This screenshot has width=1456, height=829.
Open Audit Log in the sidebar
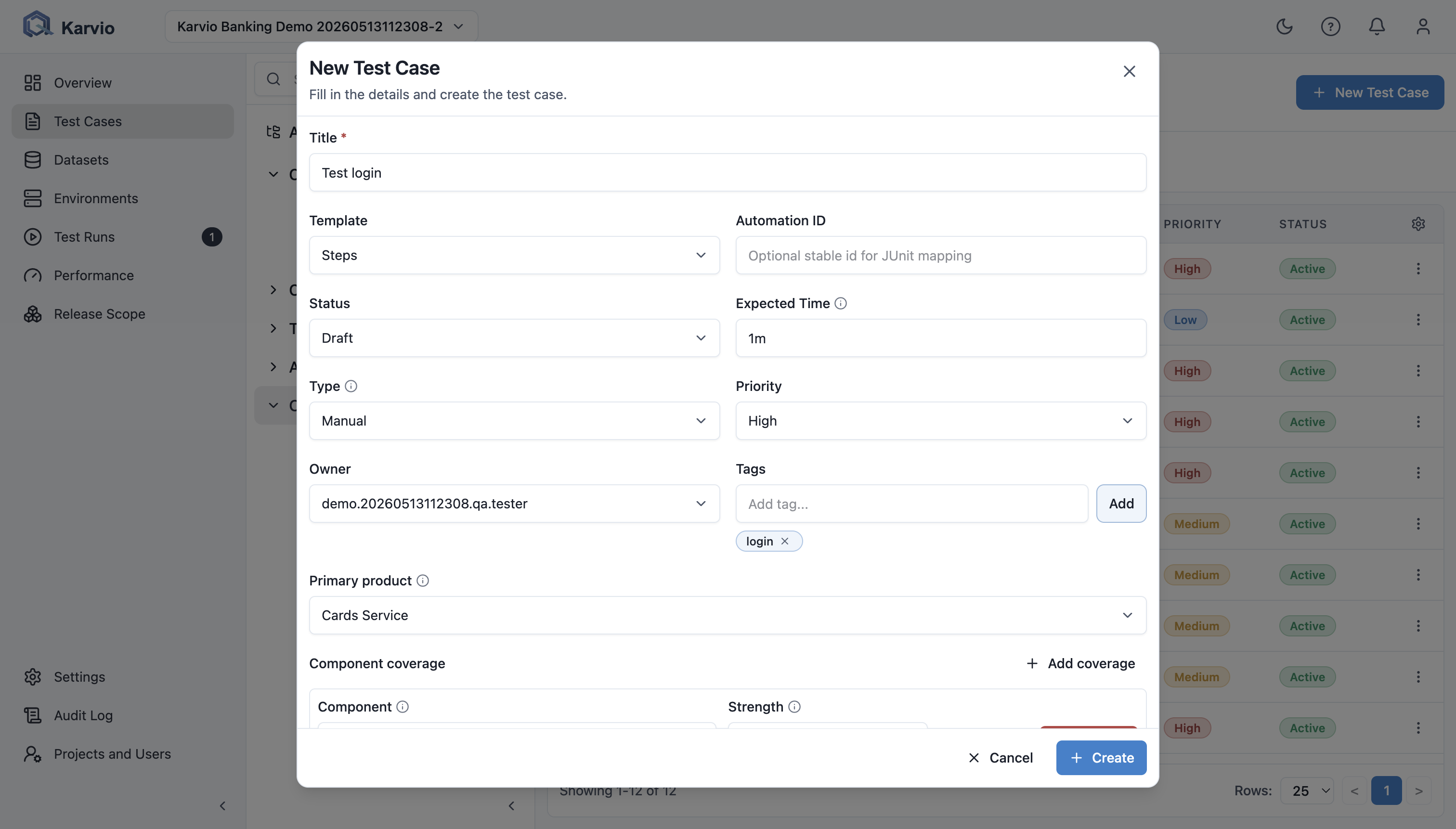coord(122,715)
